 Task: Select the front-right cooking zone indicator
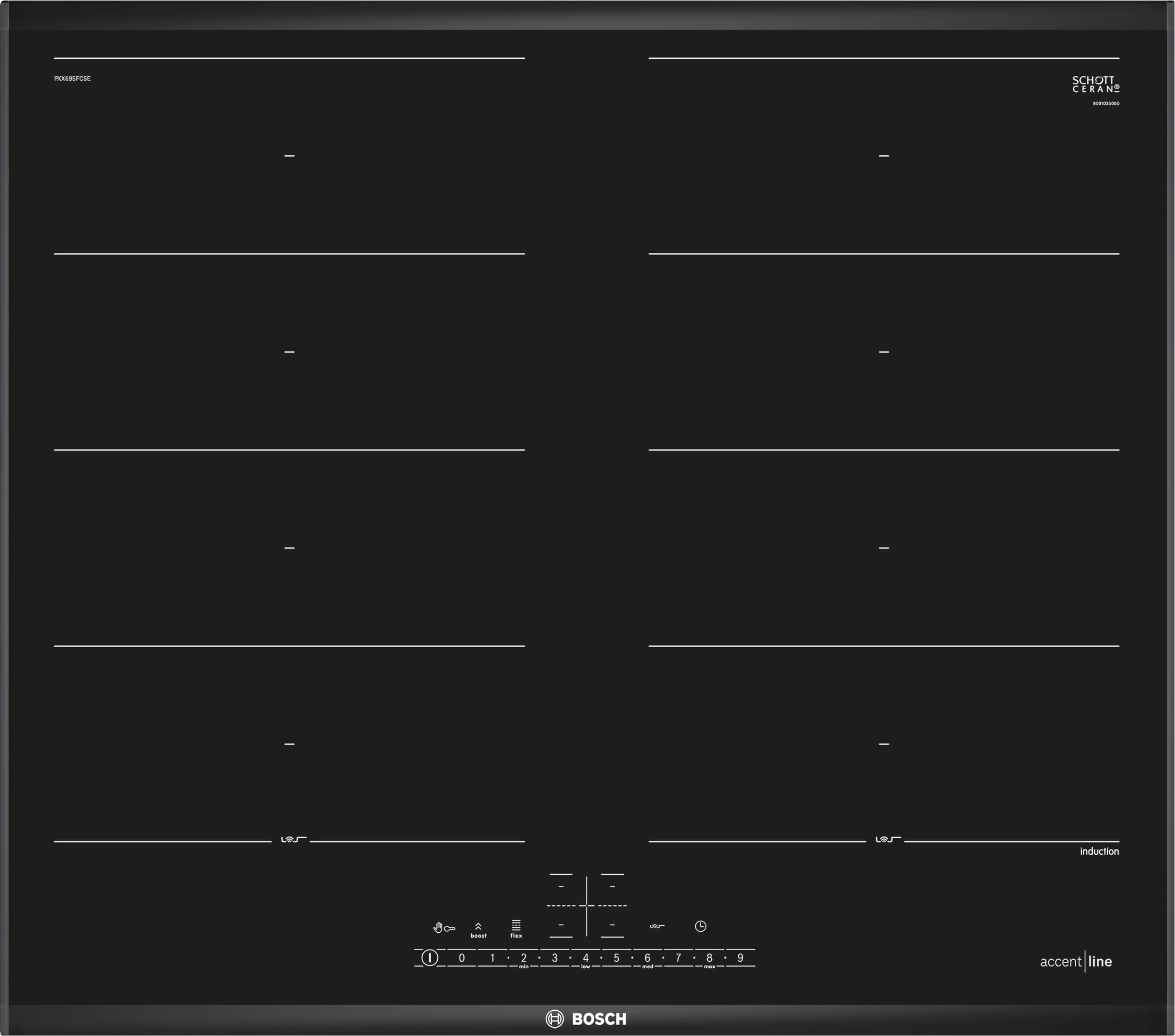[612, 925]
